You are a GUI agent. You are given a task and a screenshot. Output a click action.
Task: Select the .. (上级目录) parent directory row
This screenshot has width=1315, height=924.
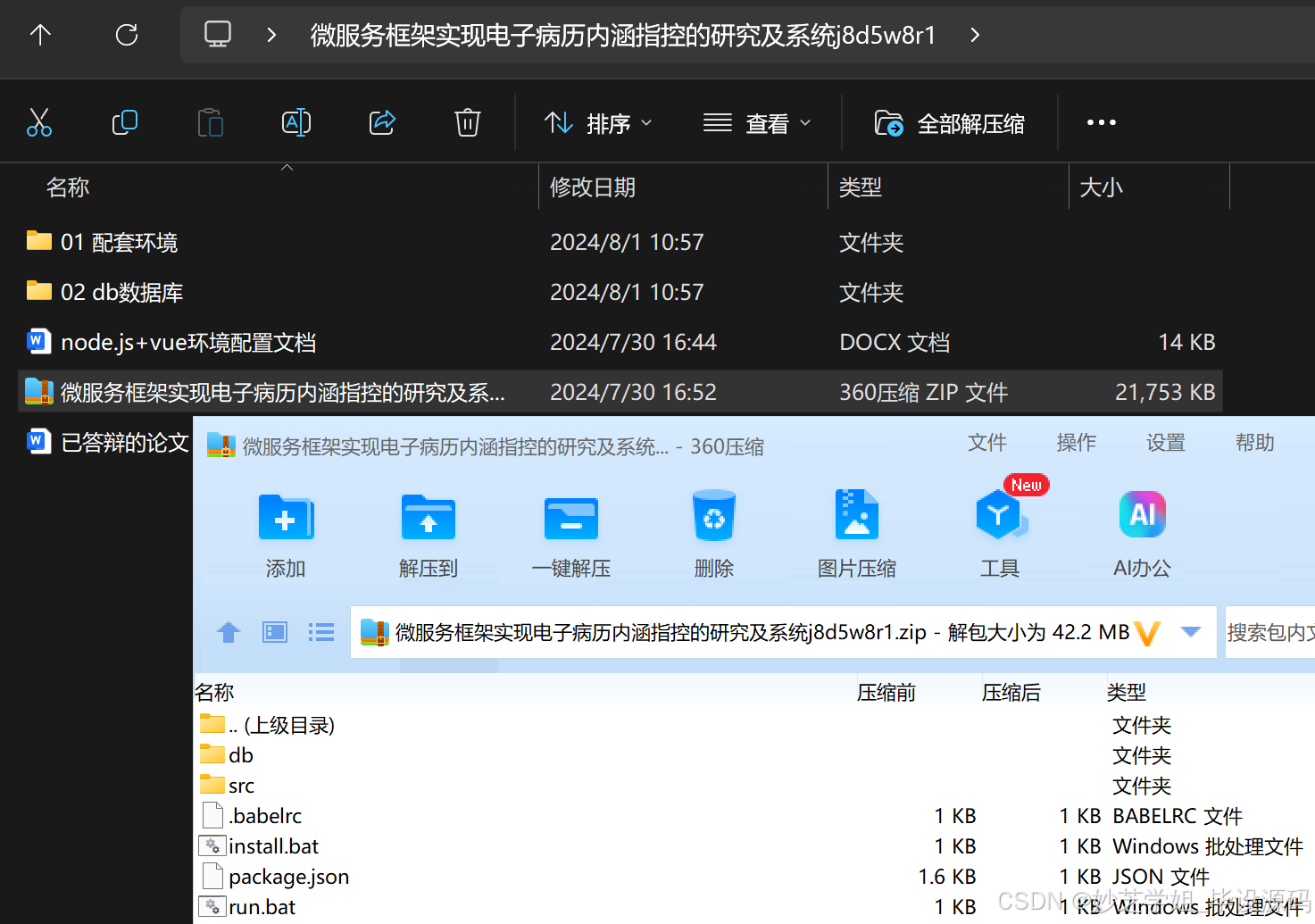pyautogui.click(x=267, y=725)
